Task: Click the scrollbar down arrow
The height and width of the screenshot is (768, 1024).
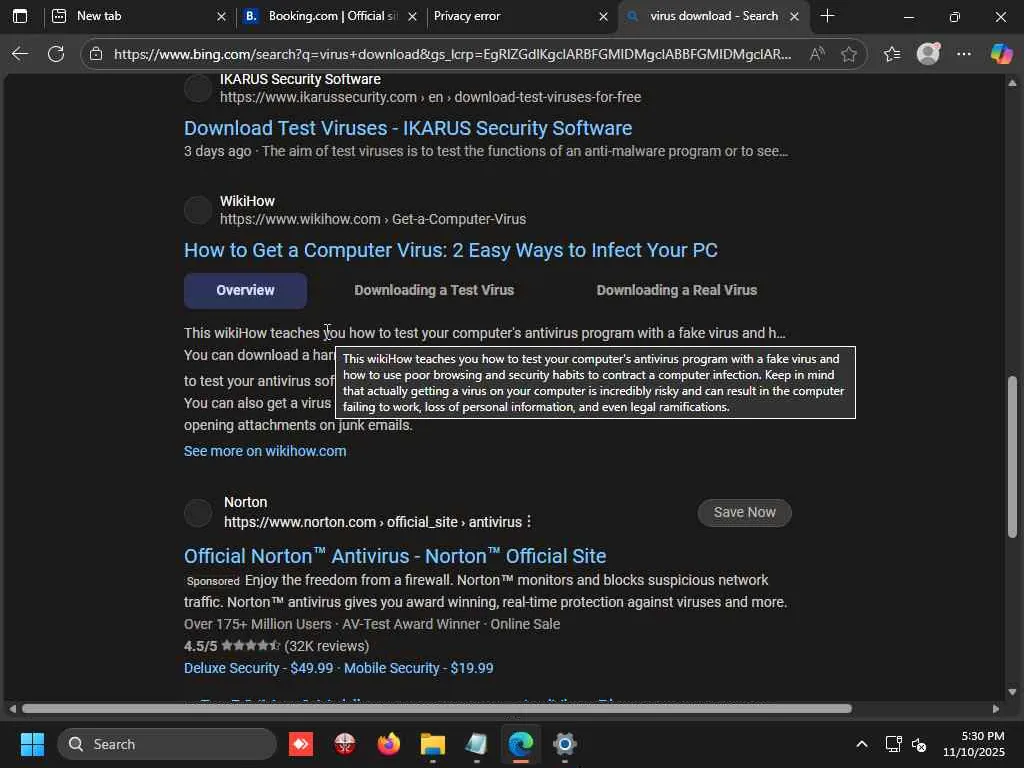Action: click(x=1012, y=692)
